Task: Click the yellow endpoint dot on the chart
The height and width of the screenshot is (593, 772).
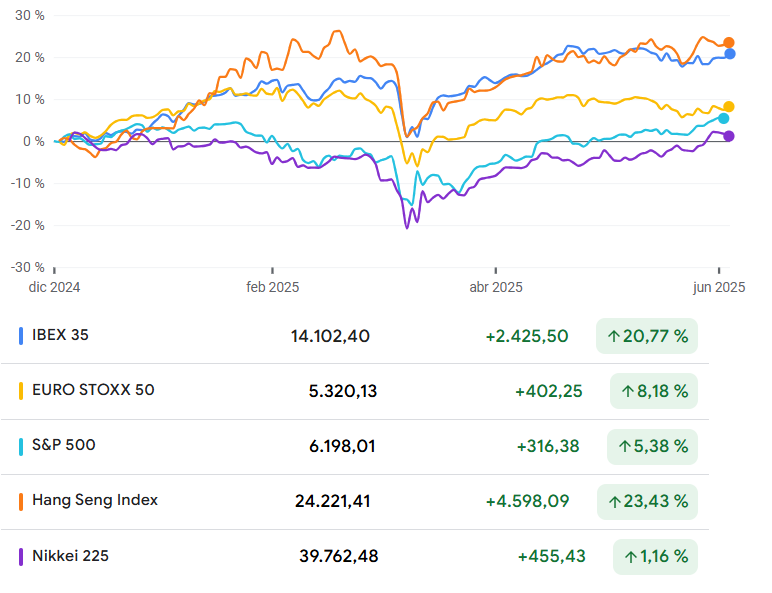Action: click(x=729, y=107)
